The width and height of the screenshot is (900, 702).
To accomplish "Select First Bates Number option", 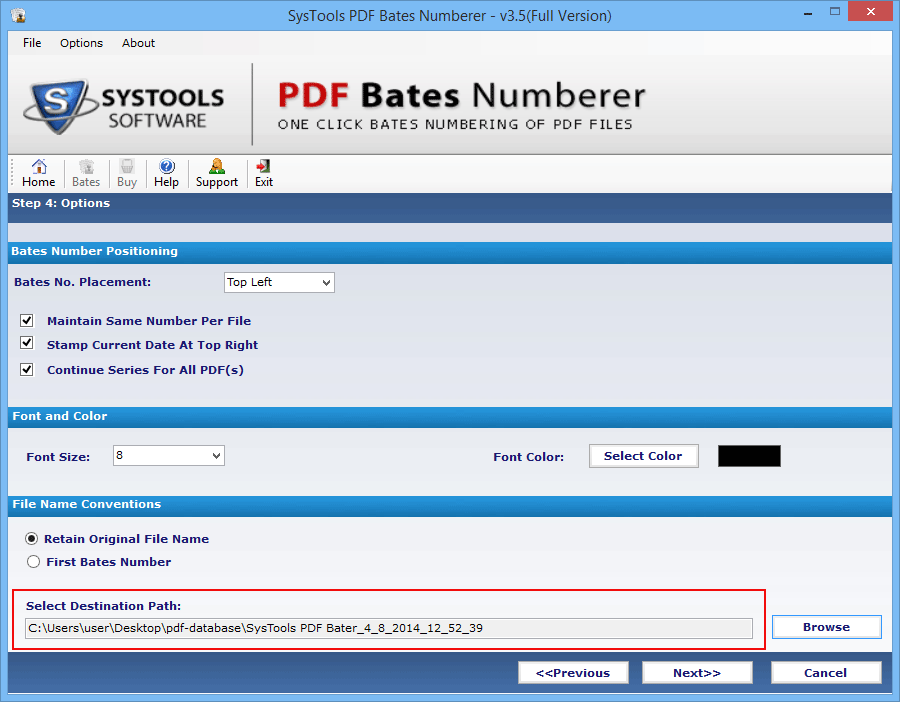I will point(33,562).
